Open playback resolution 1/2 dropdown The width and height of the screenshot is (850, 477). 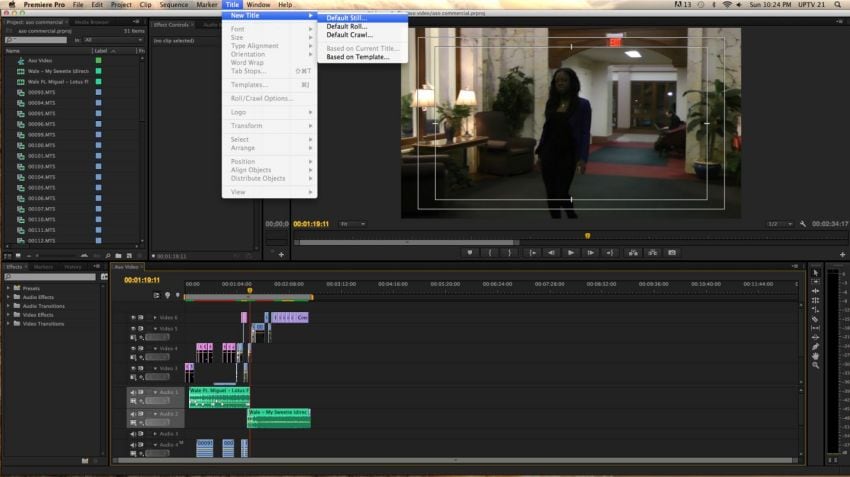pyautogui.click(x=780, y=224)
